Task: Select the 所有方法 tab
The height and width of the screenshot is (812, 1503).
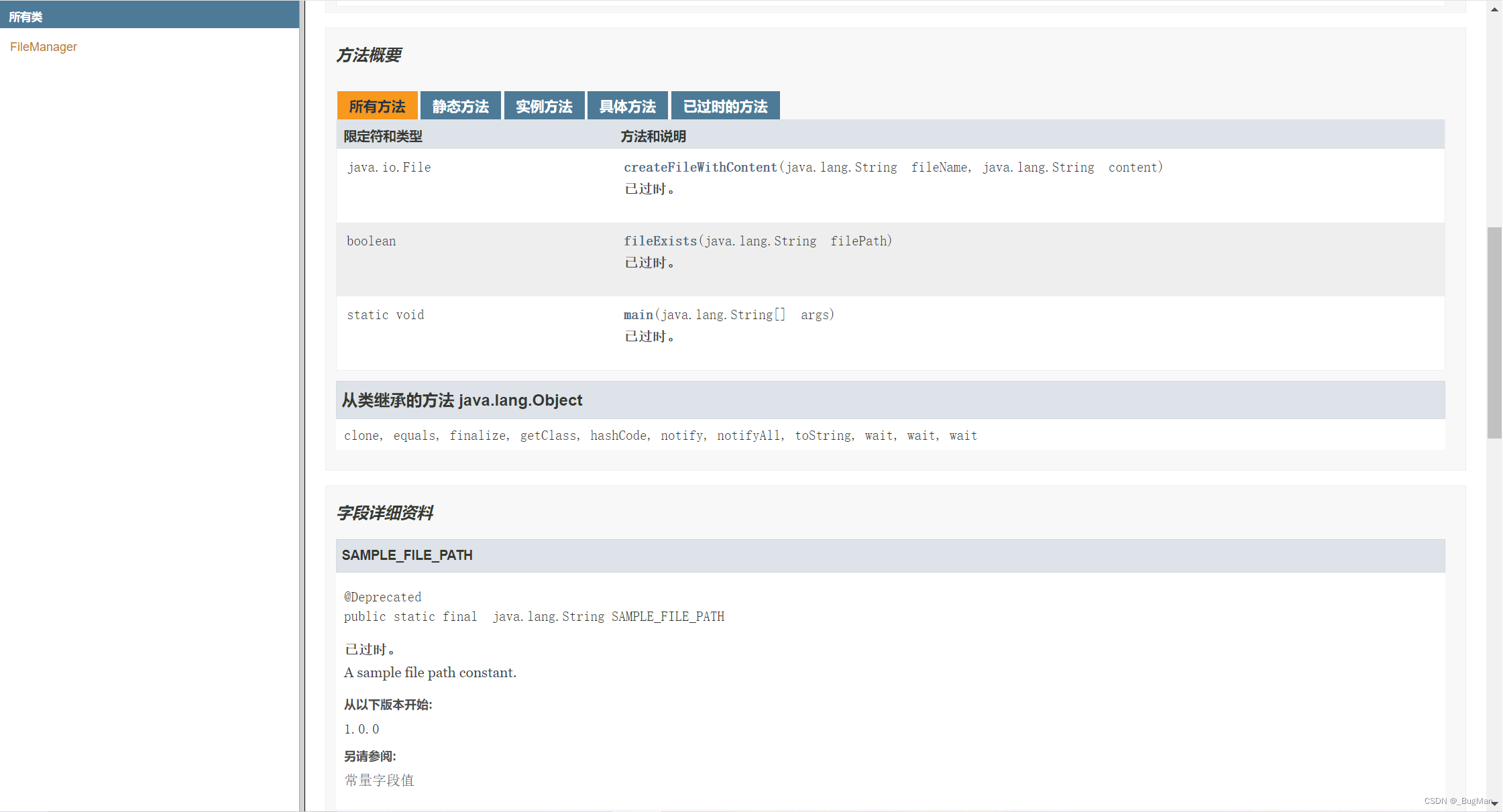Action: point(377,106)
